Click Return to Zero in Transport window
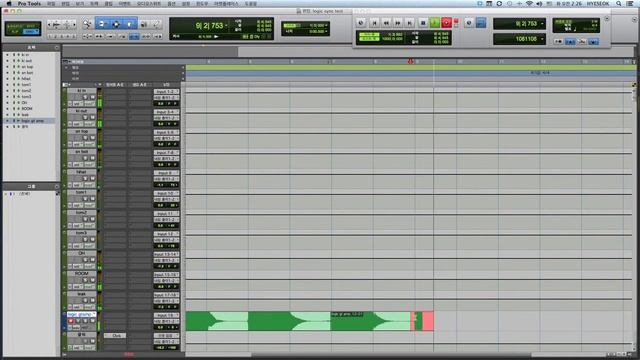Screen dimensions: 640x360 click(374, 23)
